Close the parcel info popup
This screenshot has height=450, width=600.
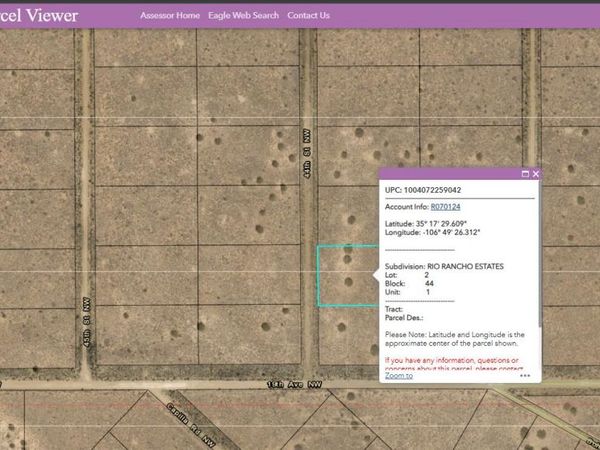click(x=536, y=174)
